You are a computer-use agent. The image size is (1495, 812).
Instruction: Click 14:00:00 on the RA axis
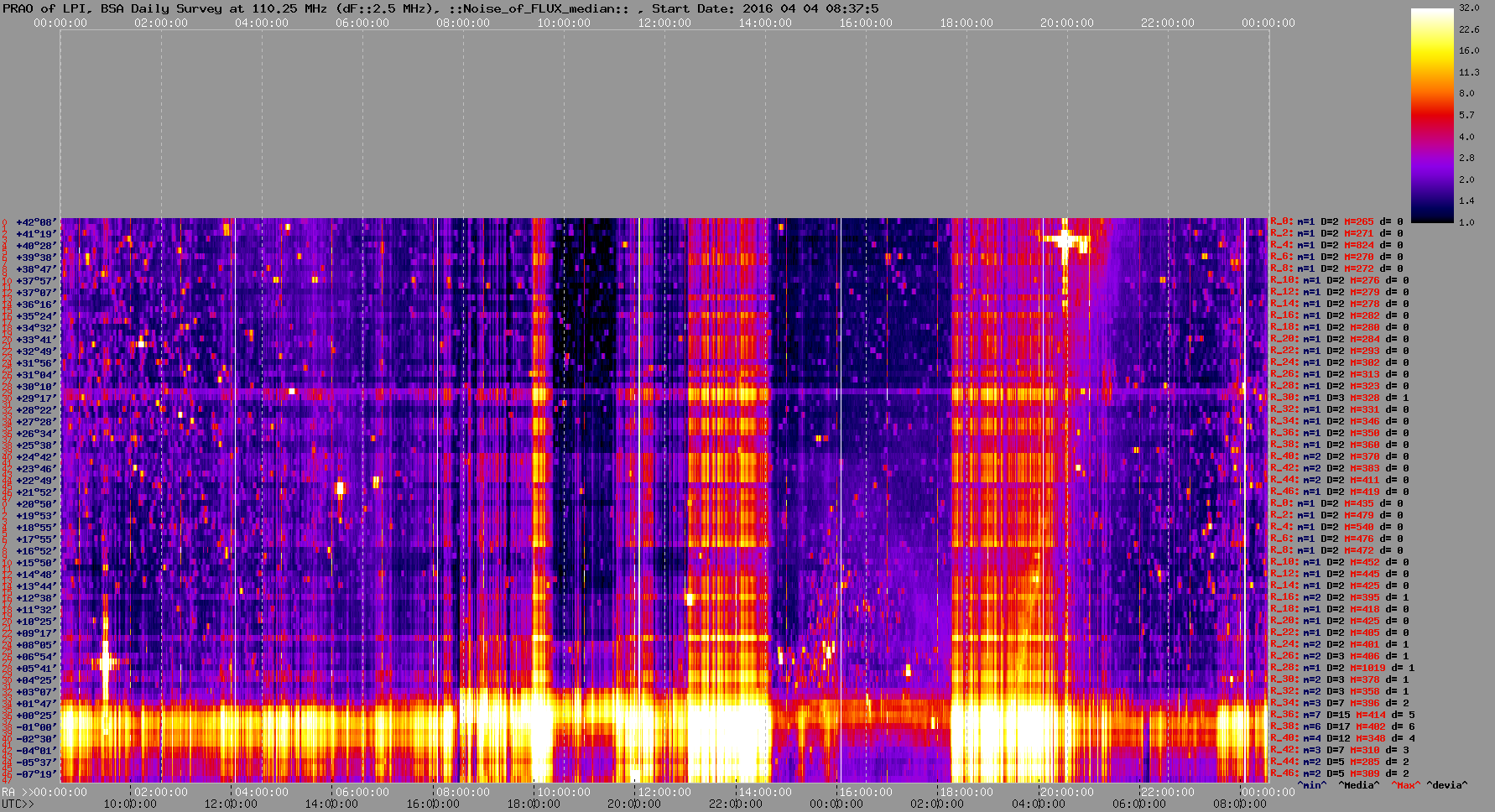click(x=765, y=792)
